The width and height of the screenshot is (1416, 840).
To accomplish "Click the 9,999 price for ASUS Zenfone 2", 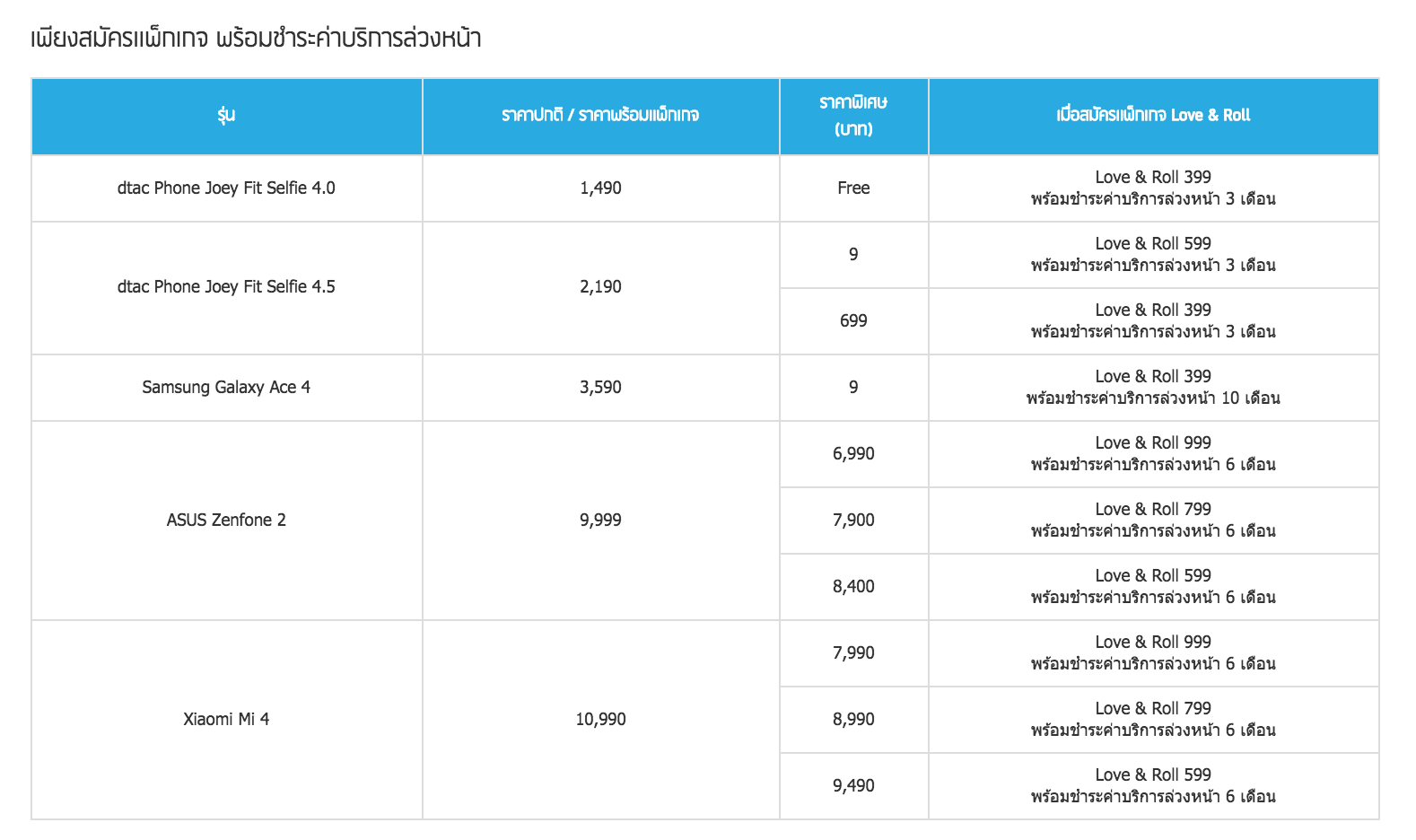I will point(600,521).
